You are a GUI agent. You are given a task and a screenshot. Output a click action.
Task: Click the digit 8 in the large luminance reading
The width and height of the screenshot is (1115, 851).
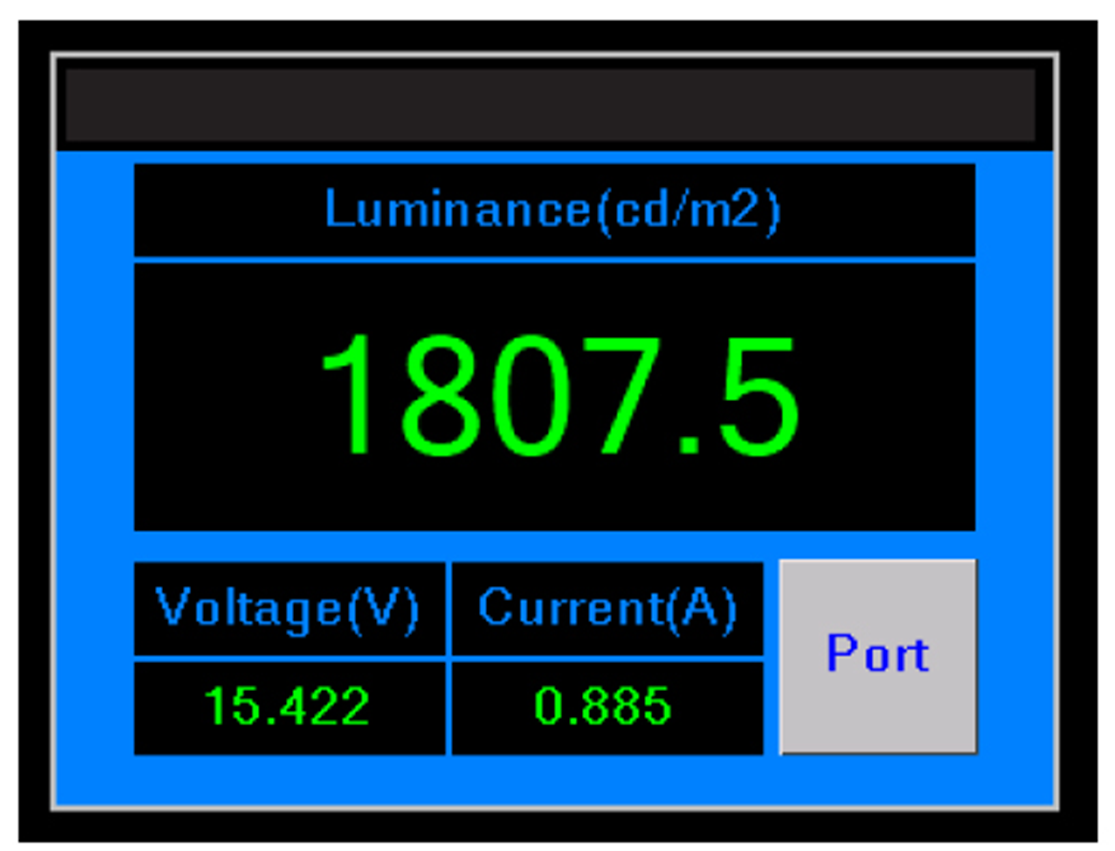(x=440, y=396)
